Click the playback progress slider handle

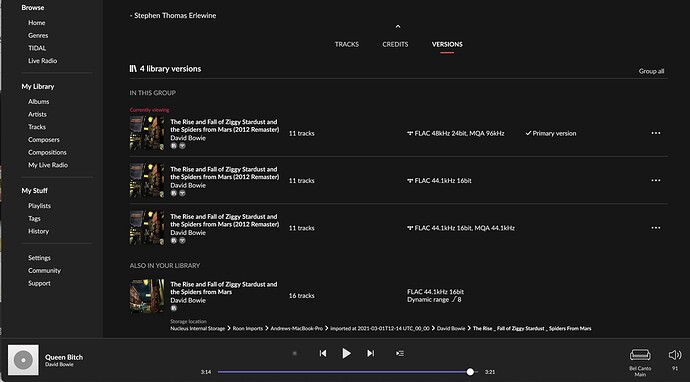[x=470, y=372]
